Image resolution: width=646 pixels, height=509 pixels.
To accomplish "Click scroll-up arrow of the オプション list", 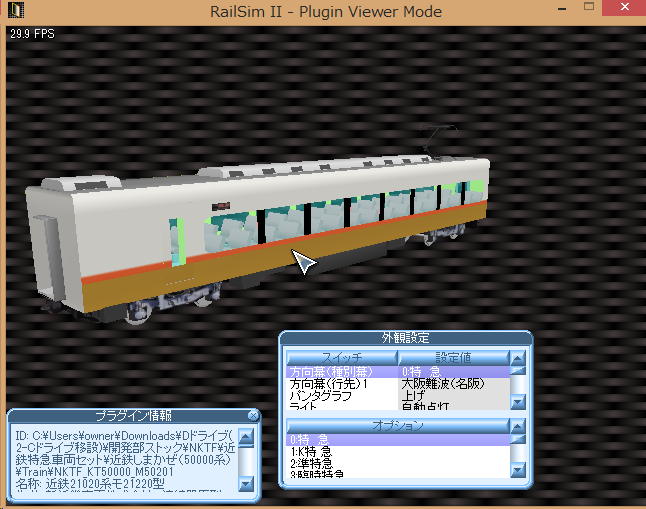I will click(518, 425).
